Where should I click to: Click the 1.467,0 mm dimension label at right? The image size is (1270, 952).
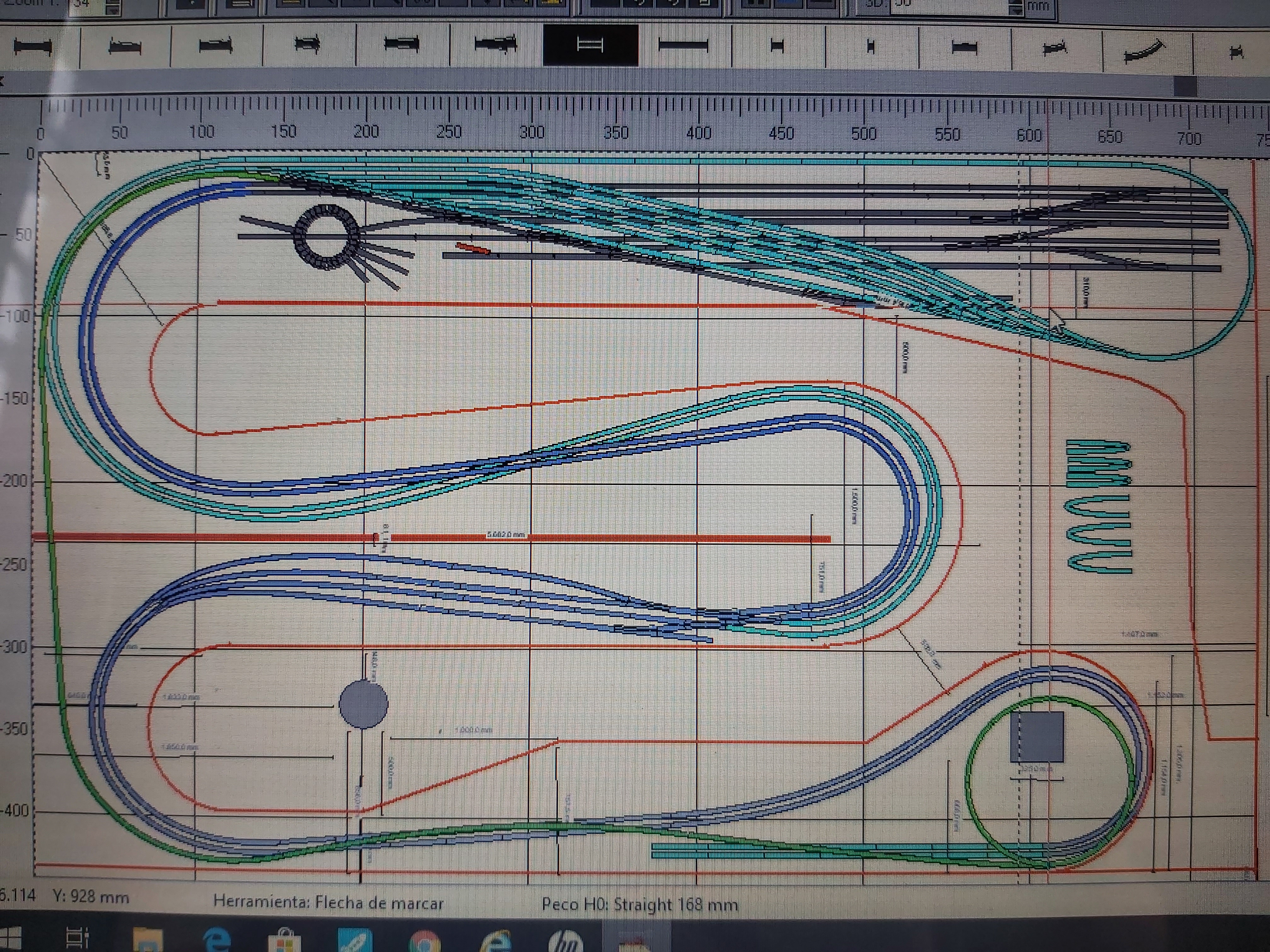(x=1140, y=634)
